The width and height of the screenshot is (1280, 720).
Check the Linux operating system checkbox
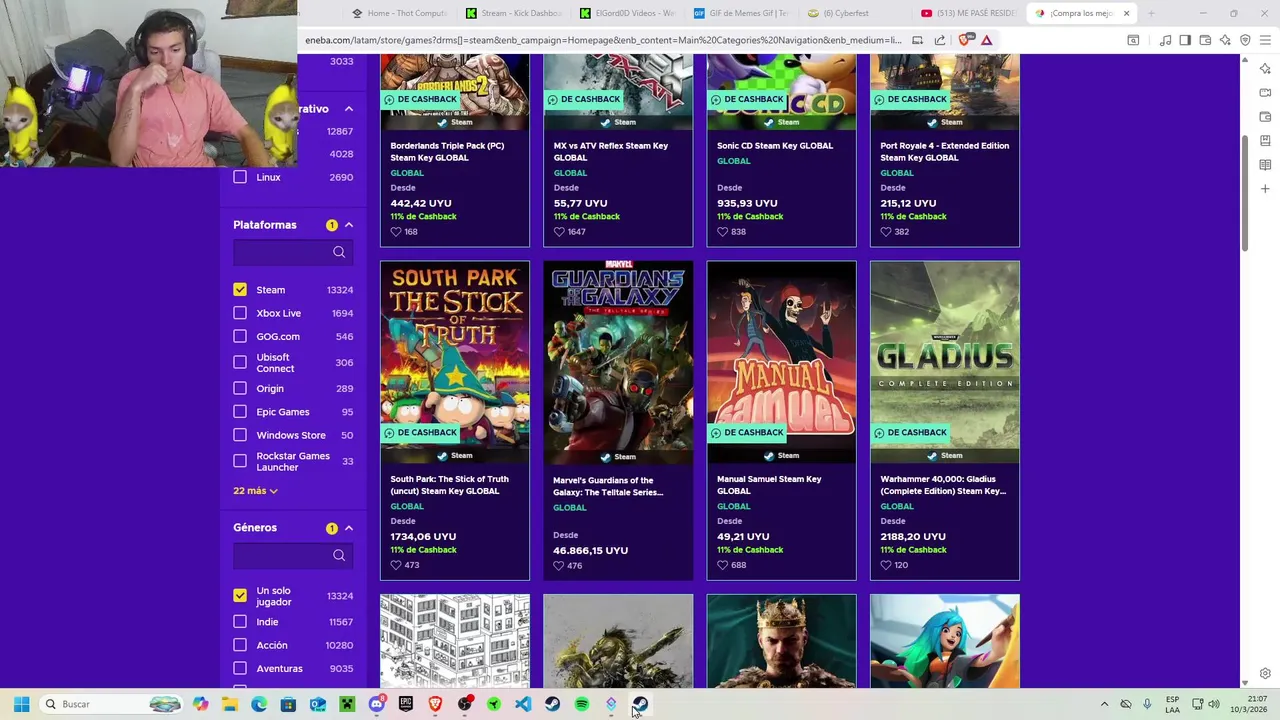(240, 177)
